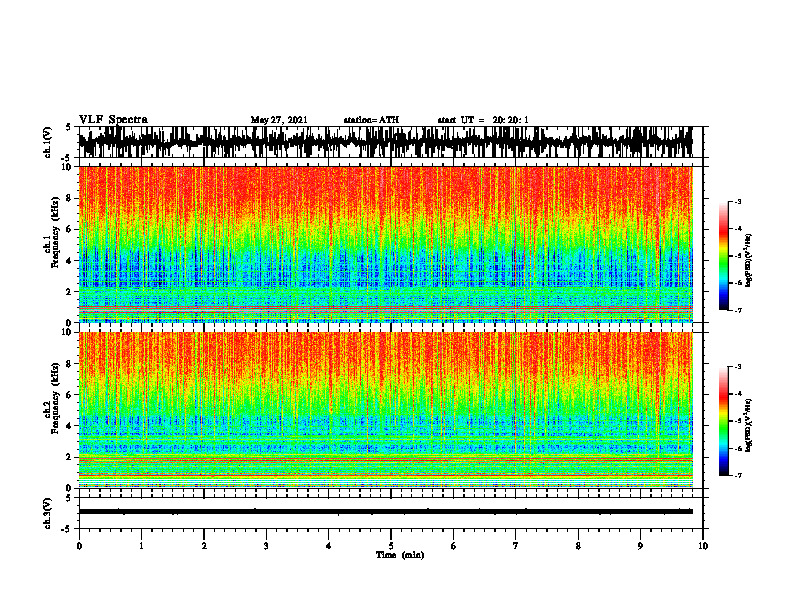Click the ch.2 color scale unit label
Viewport: 792px width, 612px height.
749,425
